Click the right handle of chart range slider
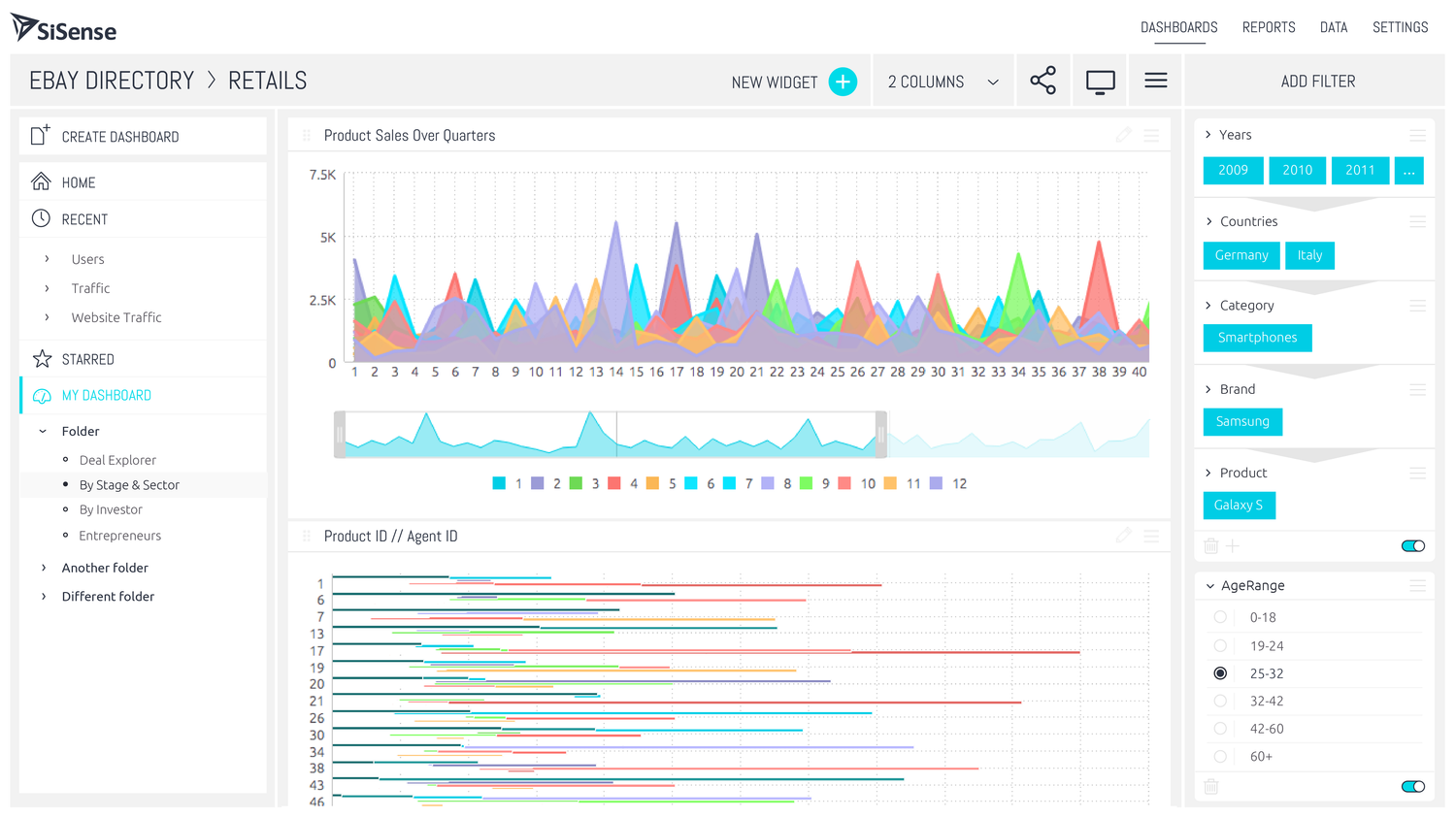 [x=880, y=435]
